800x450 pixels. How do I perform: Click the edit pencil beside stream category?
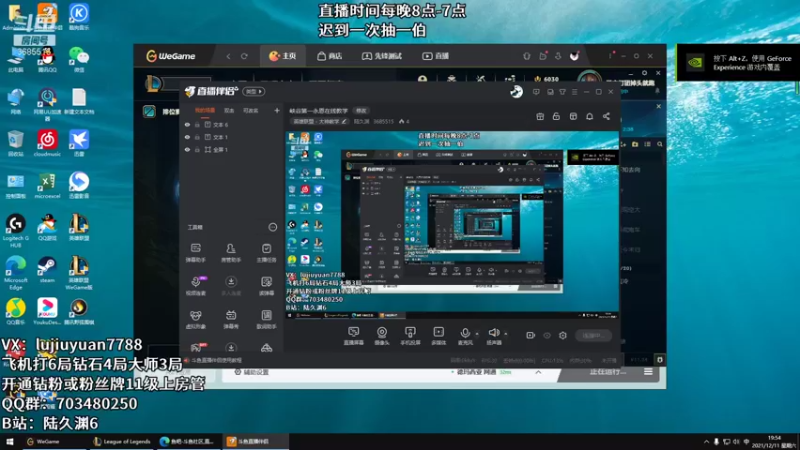tap(344, 121)
